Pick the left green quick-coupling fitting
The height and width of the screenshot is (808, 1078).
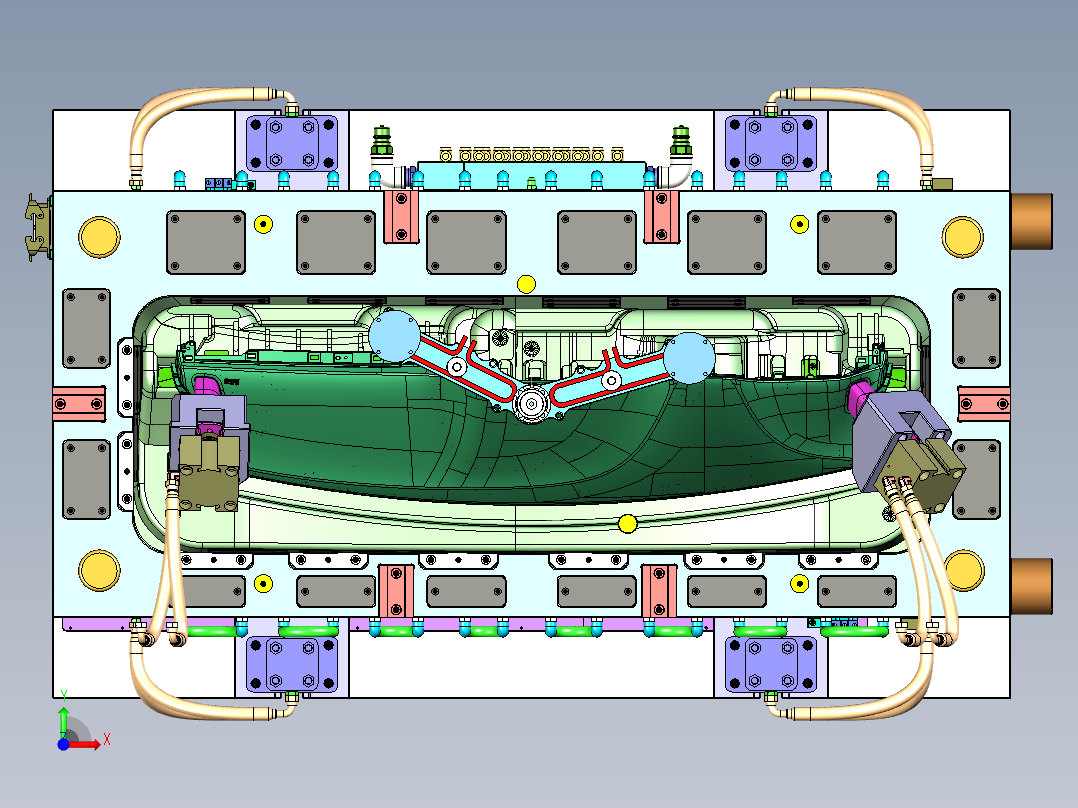click(x=382, y=140)
